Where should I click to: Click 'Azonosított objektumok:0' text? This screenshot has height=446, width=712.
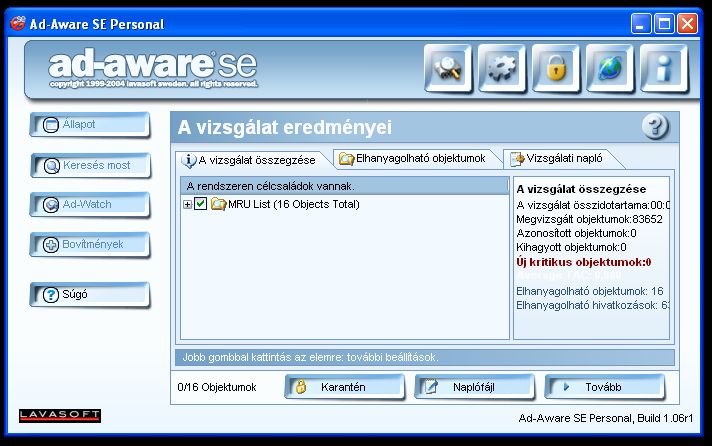click(576, 233)
